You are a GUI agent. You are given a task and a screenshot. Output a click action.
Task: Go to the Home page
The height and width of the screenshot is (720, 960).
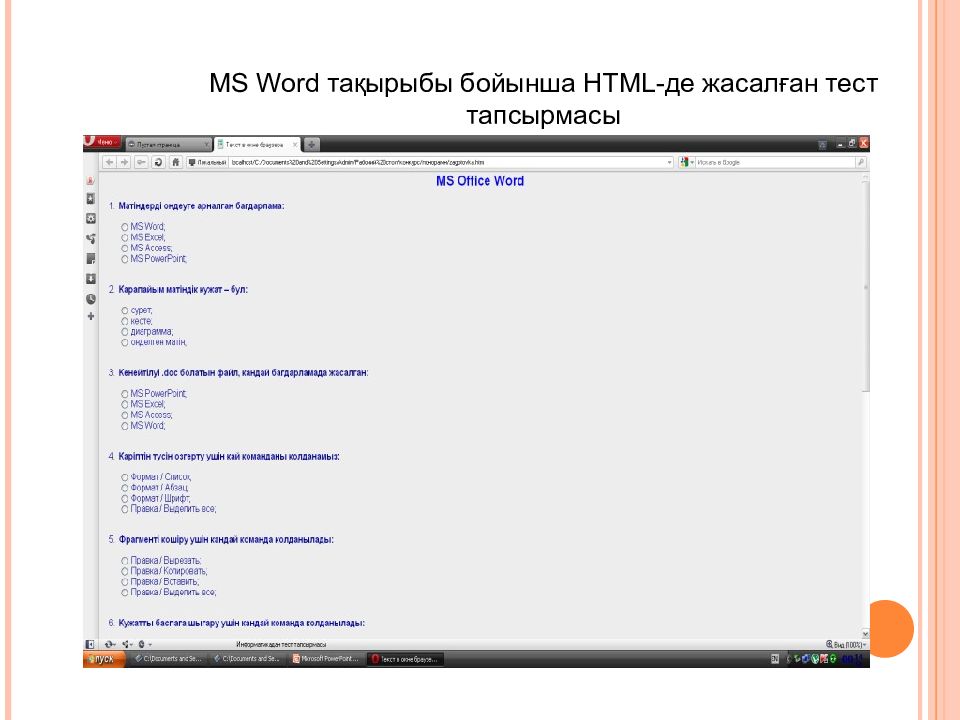(x=176, y=162)
